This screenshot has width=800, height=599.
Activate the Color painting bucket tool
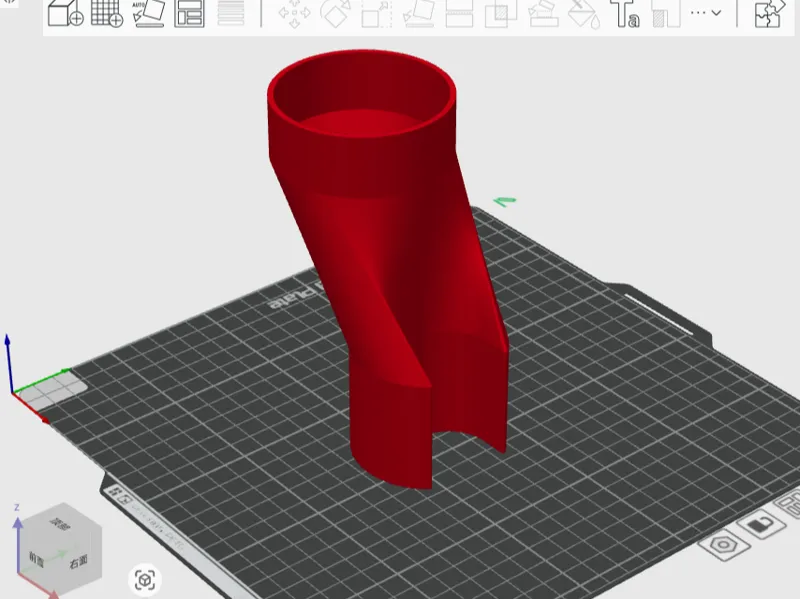pos(584,14)
